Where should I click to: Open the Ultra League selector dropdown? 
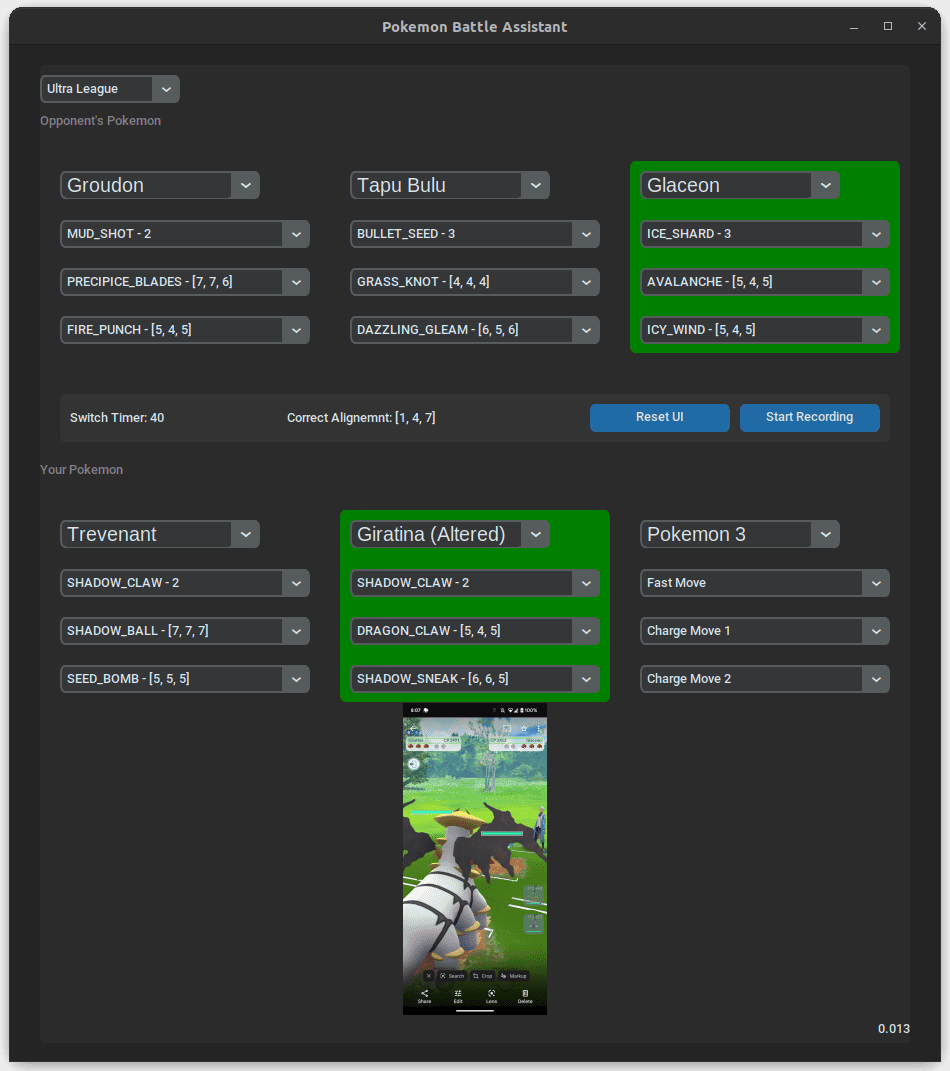coord(110,89)
